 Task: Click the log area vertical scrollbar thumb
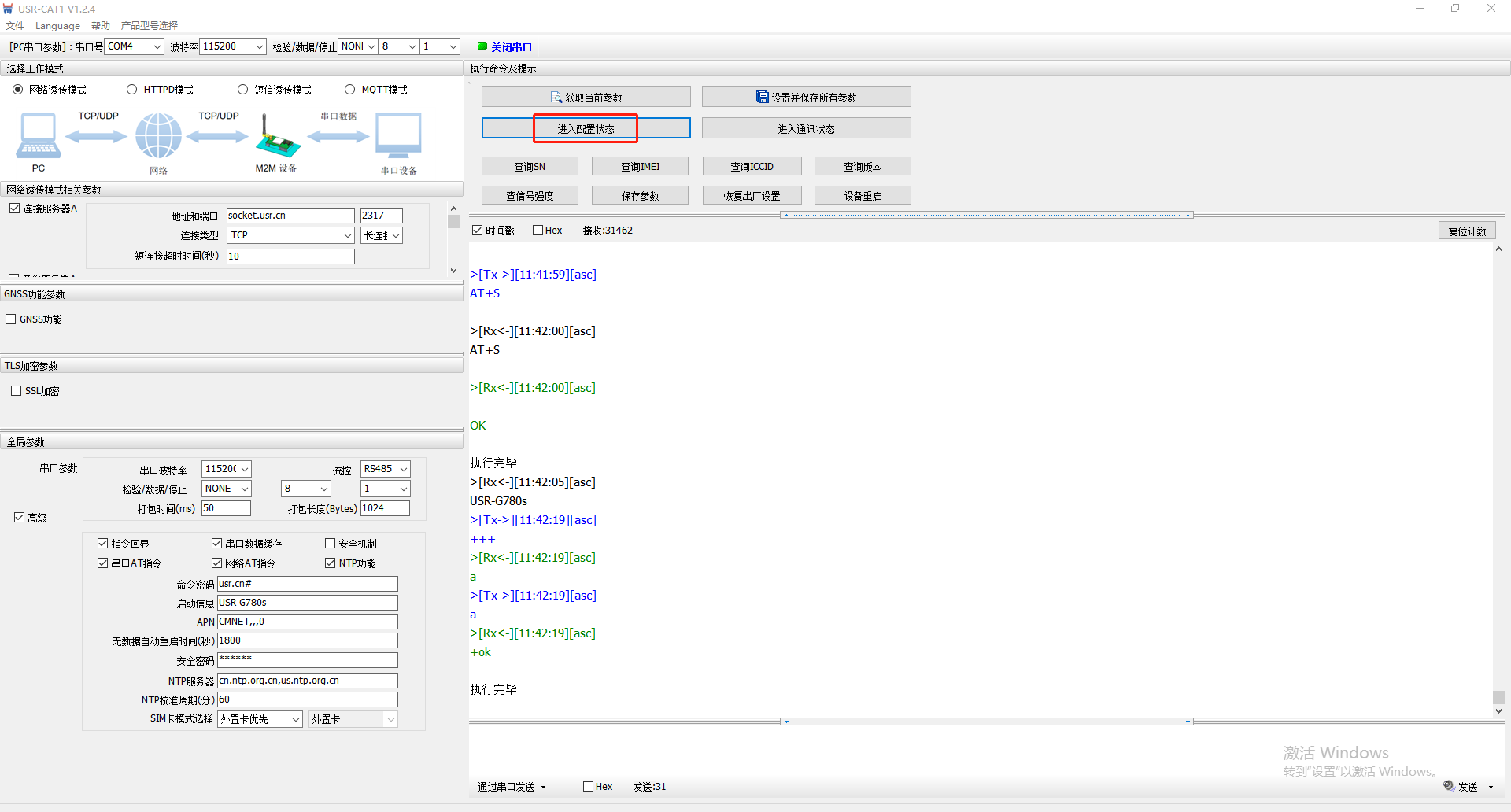point(1498,697)
